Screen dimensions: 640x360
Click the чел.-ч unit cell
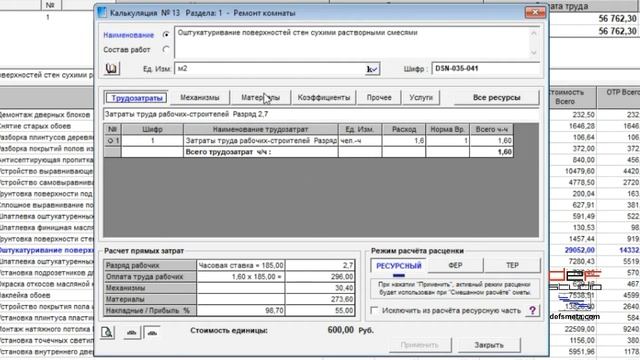point(360,141)
